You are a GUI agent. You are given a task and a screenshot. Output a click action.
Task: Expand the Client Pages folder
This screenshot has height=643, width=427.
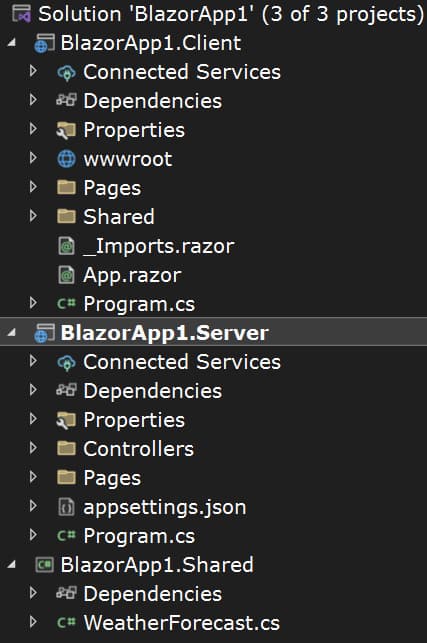(x=34, y=187)
